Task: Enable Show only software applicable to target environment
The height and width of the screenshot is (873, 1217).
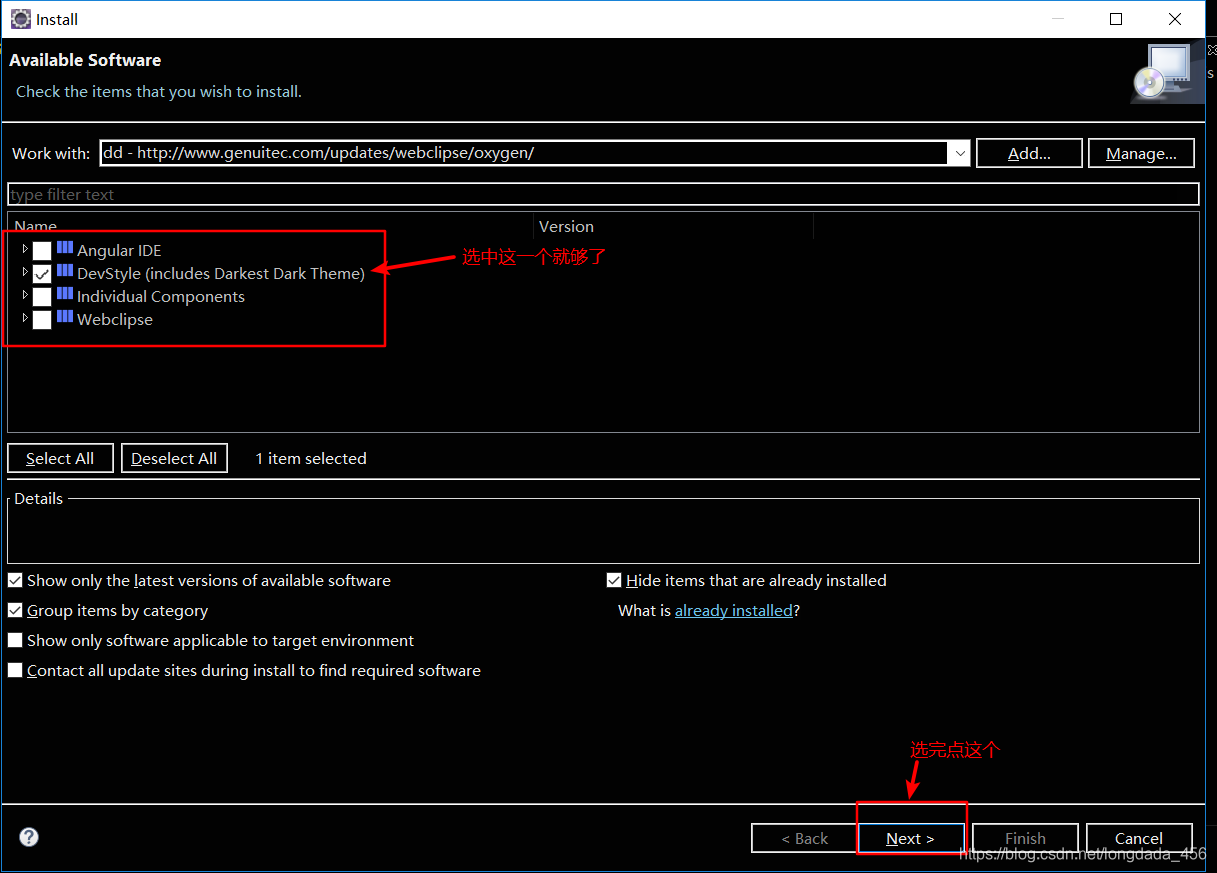Action: point(15,640)
